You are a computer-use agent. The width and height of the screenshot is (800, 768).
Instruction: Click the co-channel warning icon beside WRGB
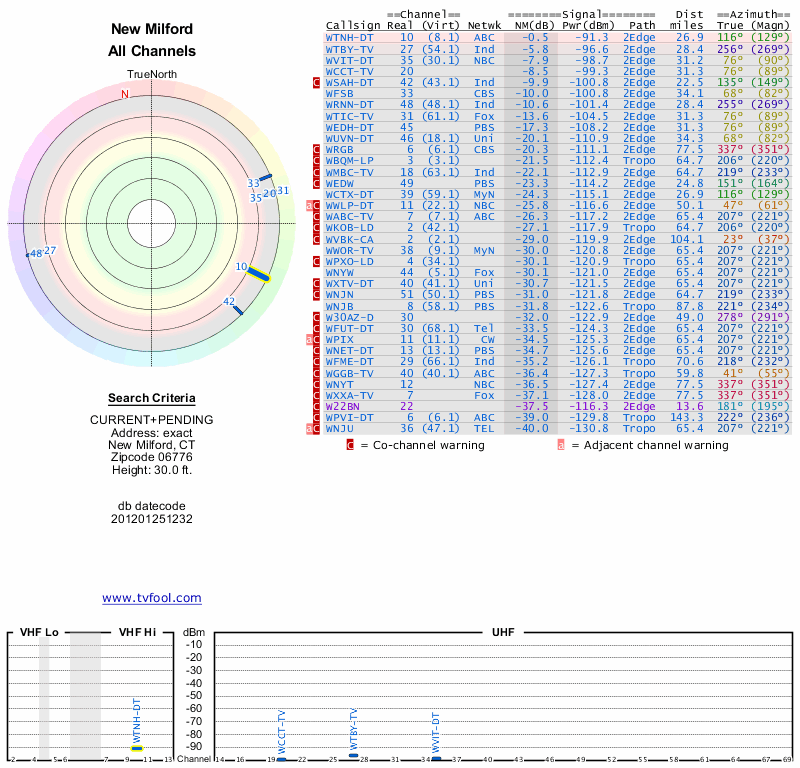tap(317, 149)
